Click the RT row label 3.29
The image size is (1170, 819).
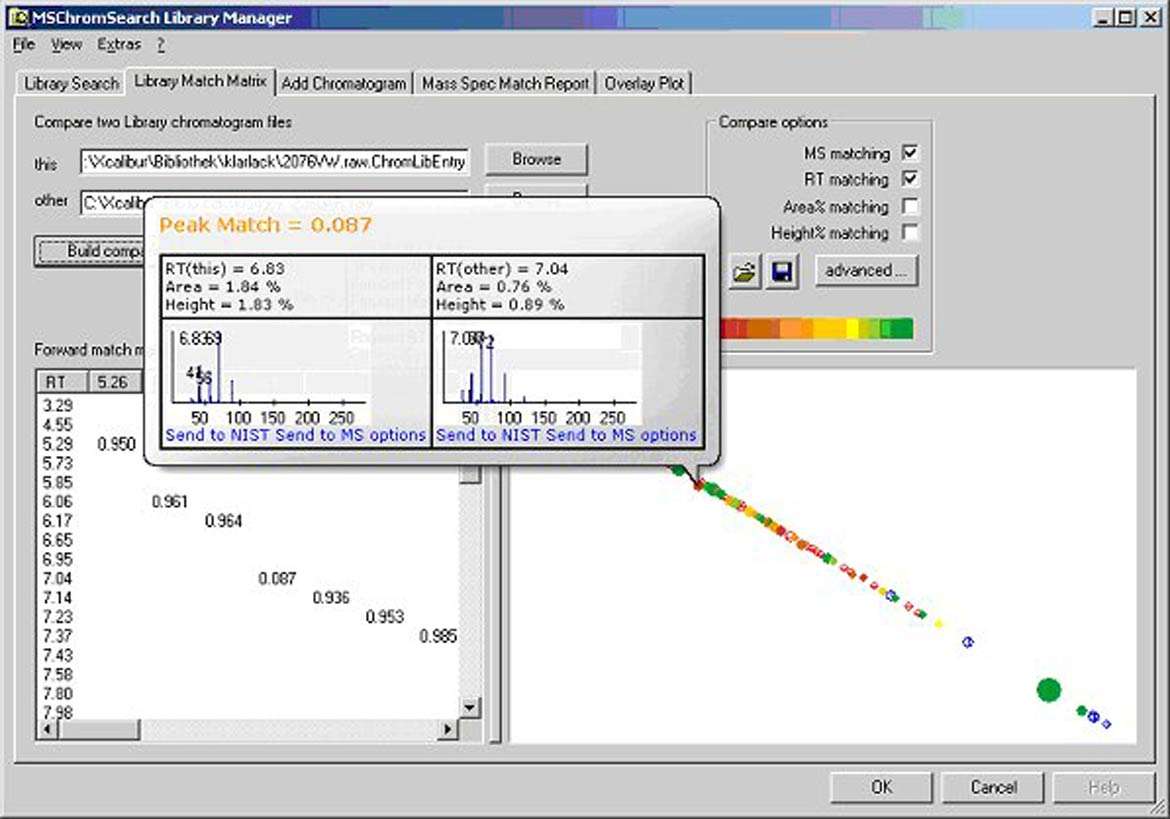(57, 406)
